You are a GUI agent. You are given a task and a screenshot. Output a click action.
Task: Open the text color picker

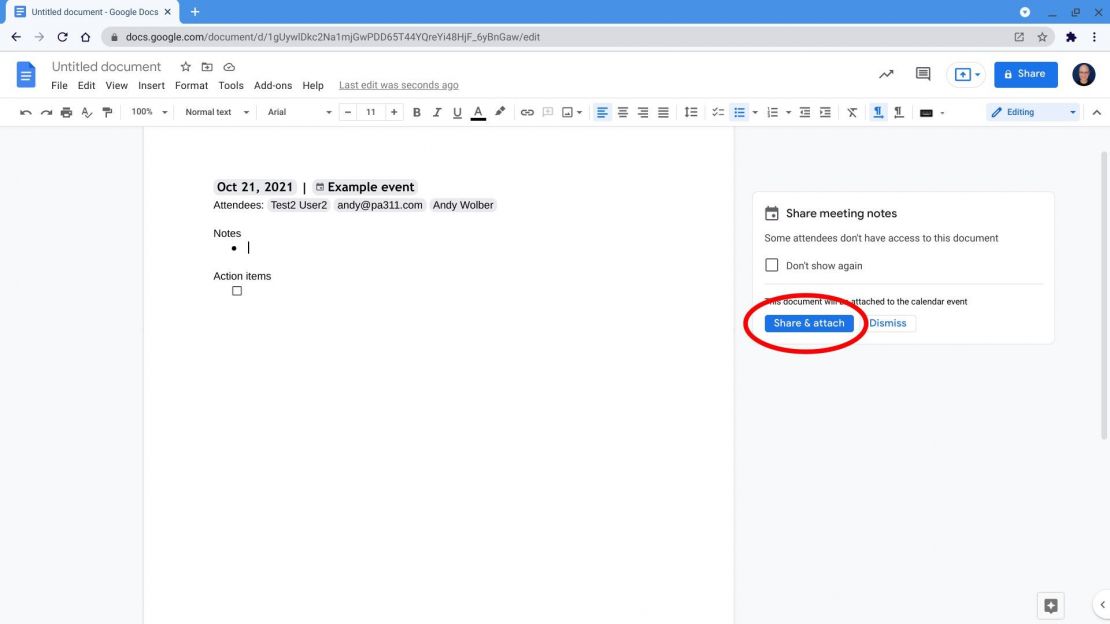478,112
